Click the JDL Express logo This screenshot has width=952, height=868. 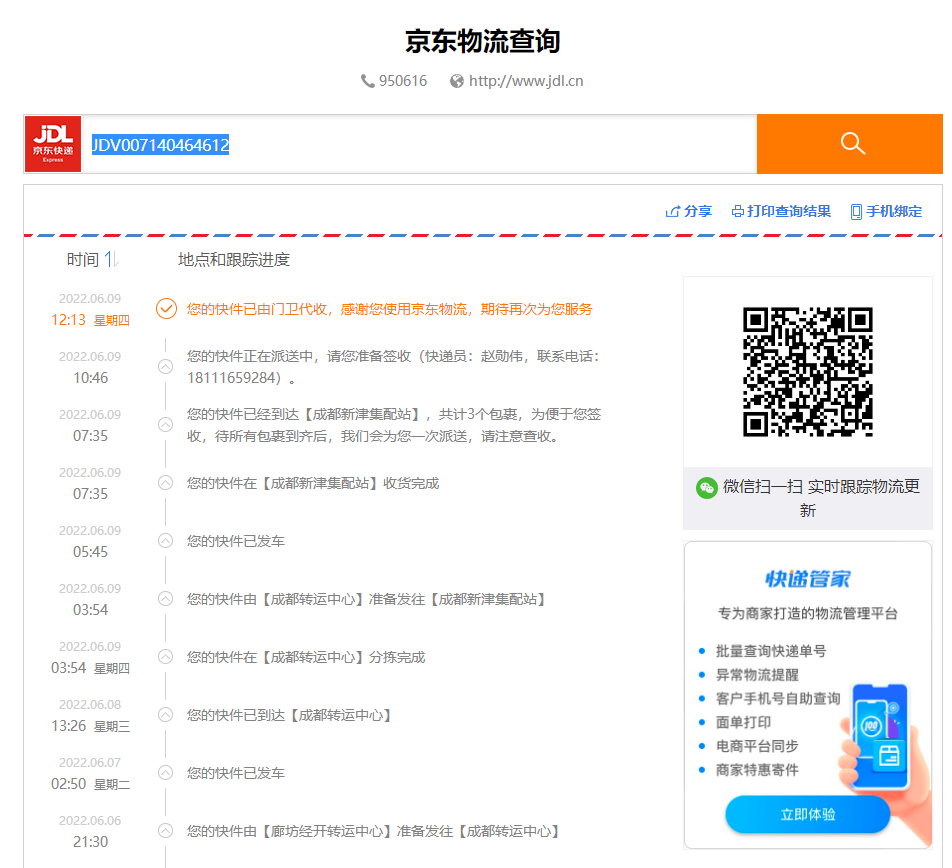(x=53, y=144)
